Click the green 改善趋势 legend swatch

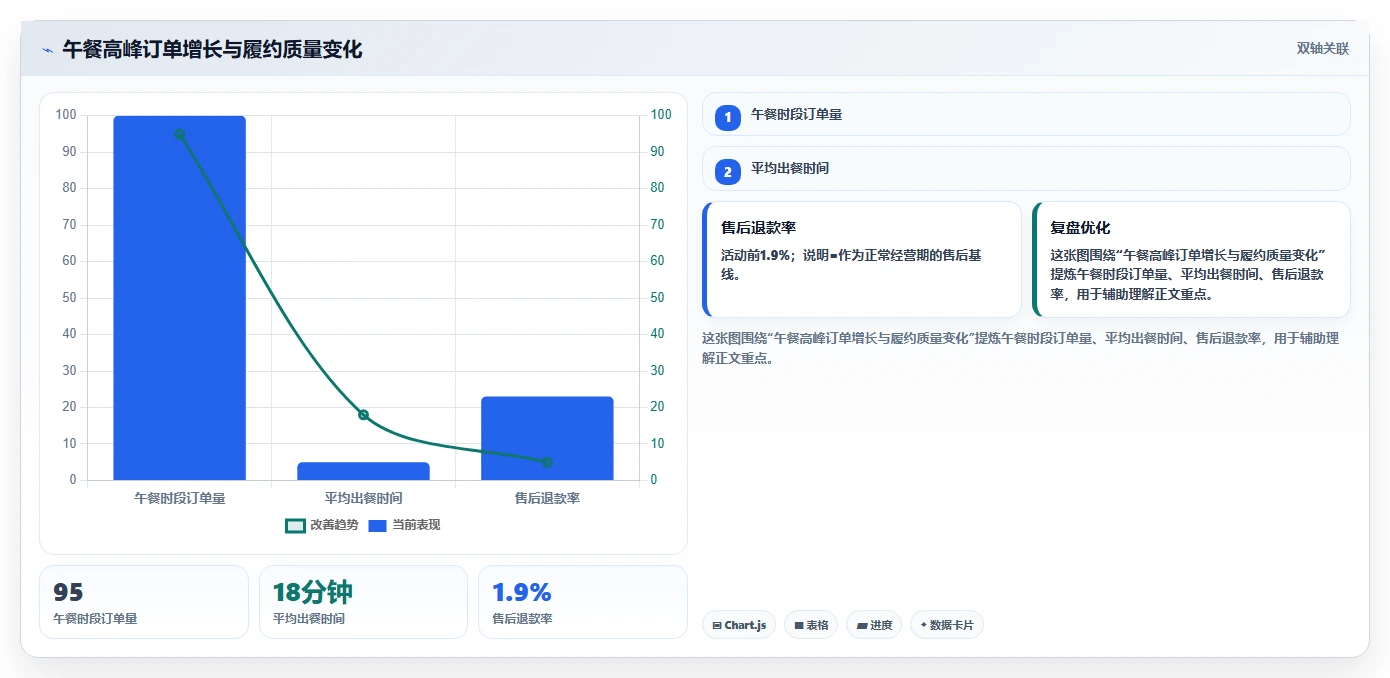pyautogui.click(x=295, y=525)
